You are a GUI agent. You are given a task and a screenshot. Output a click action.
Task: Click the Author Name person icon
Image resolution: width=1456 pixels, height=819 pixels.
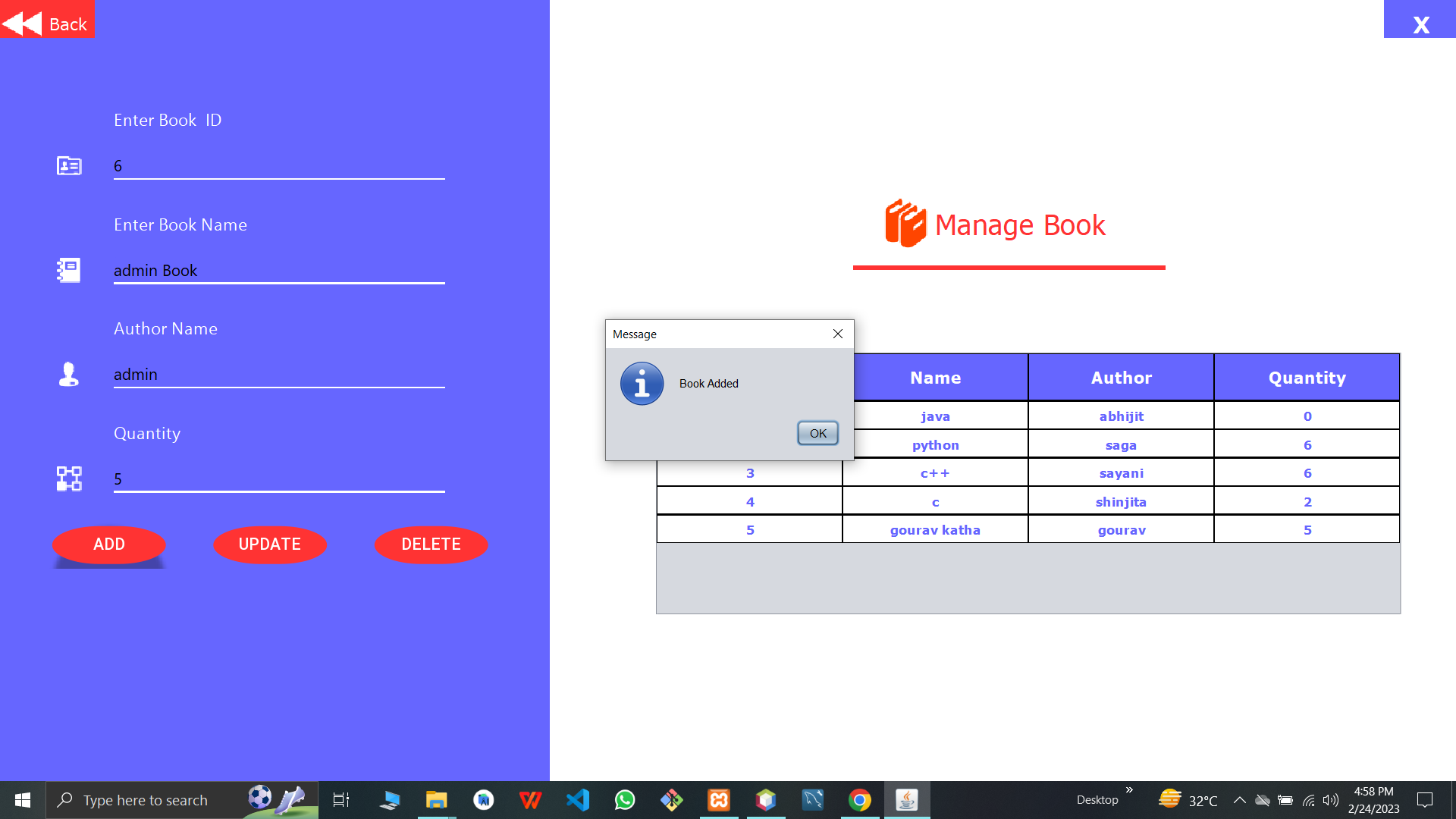click(x=69, y=374)
